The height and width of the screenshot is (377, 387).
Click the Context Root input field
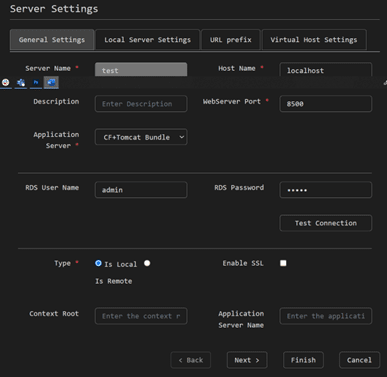141,316
